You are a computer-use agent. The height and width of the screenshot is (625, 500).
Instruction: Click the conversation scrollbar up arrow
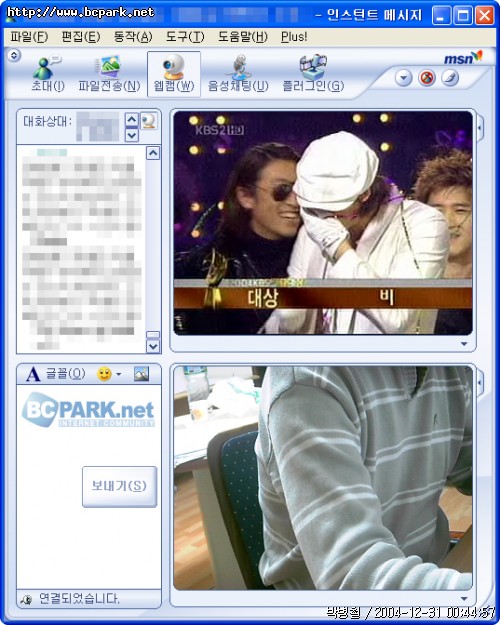[x=153, y=153]
